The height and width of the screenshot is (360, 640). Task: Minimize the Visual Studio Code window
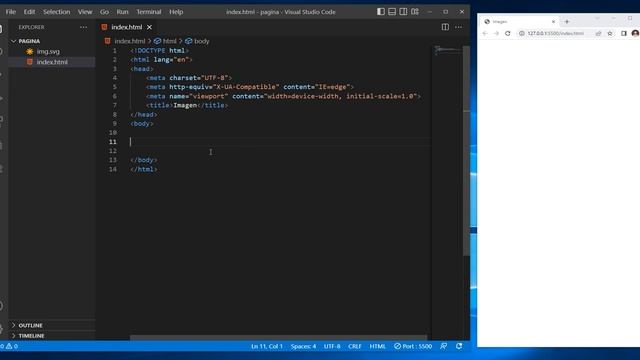coord(429,12)
